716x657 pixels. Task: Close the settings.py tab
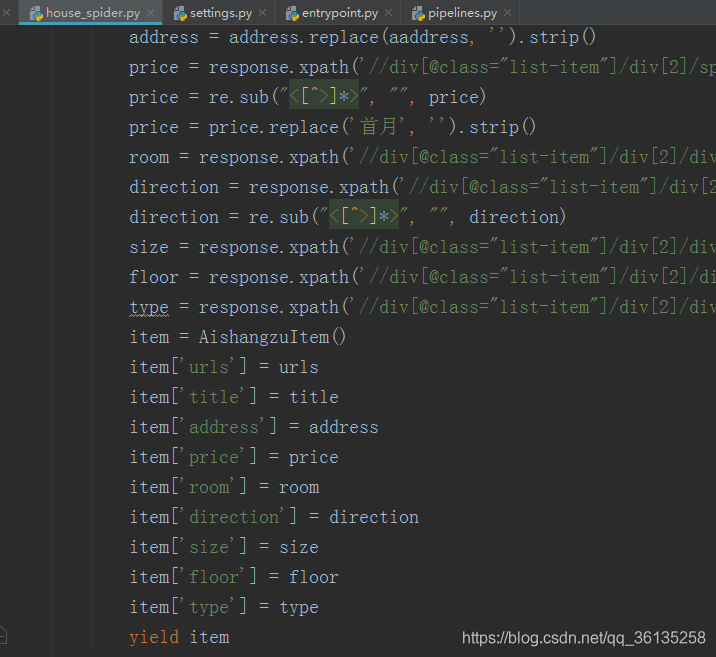point(263,13)
